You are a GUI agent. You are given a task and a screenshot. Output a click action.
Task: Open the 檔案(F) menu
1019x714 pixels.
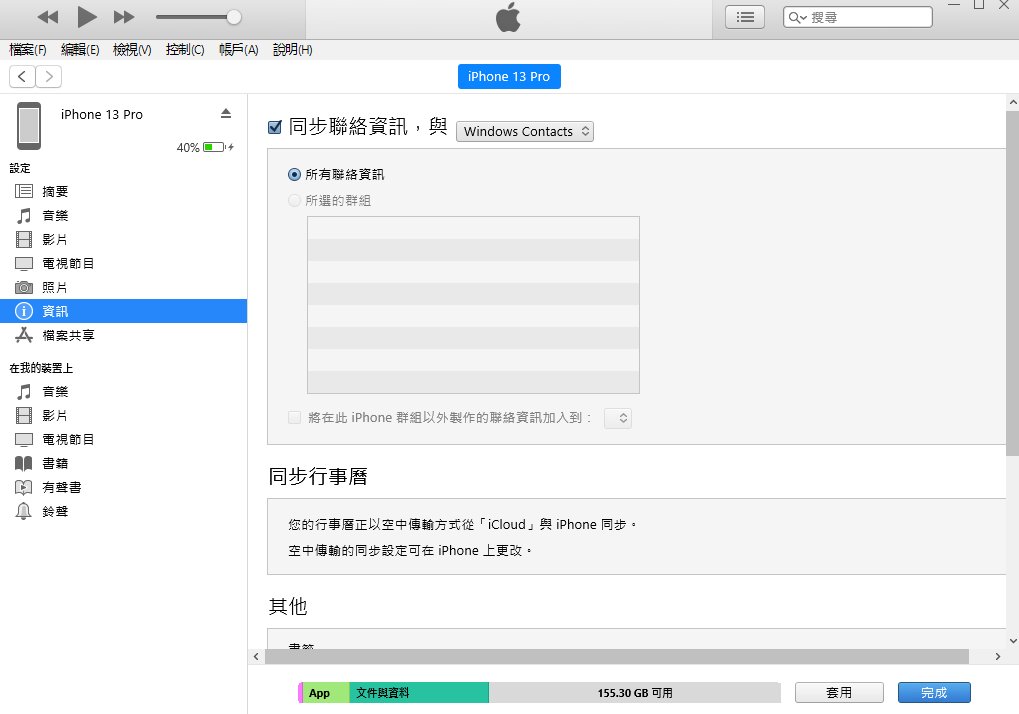[28, 50]
